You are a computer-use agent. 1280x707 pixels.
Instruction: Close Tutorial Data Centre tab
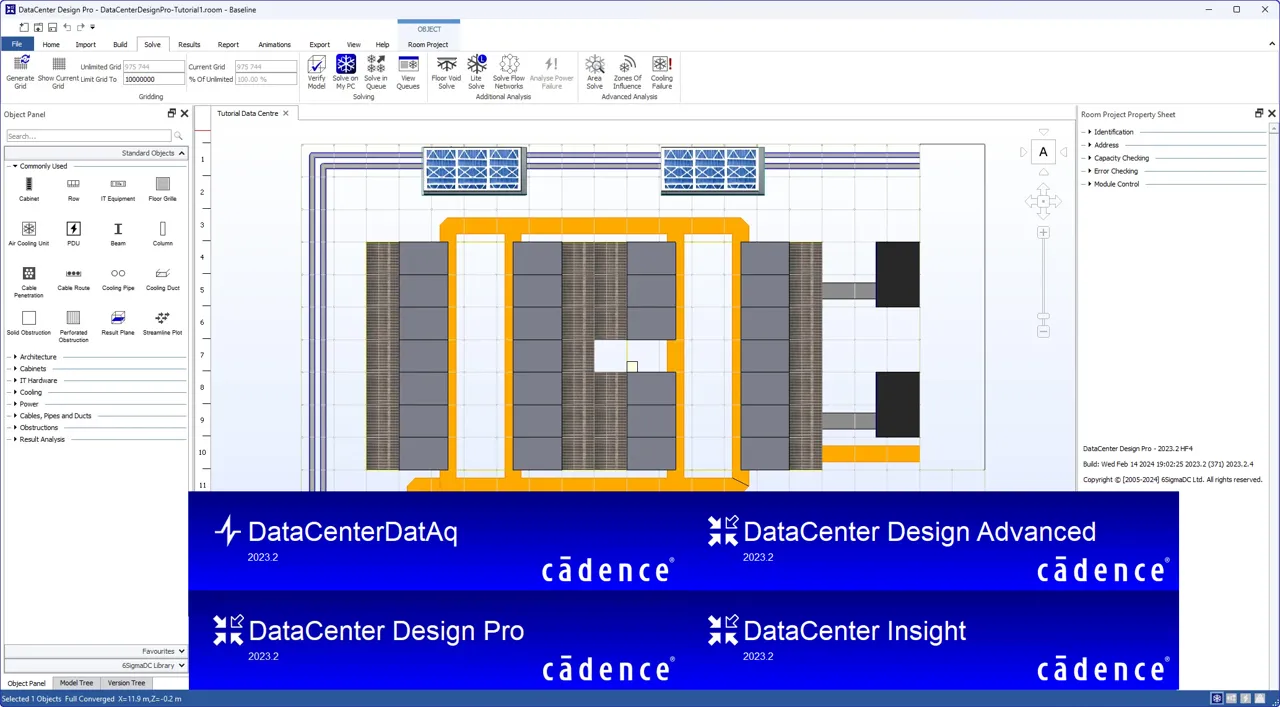coord(285,113)
